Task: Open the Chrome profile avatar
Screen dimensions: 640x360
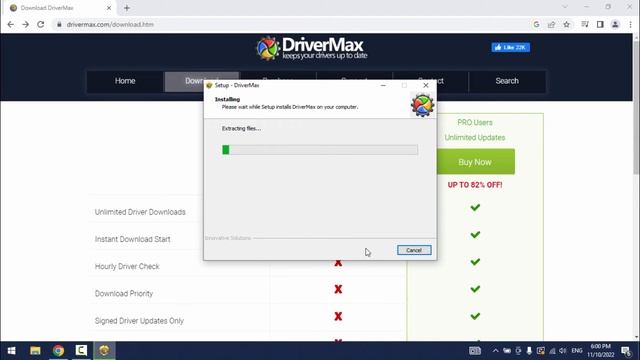Action: 615,24
